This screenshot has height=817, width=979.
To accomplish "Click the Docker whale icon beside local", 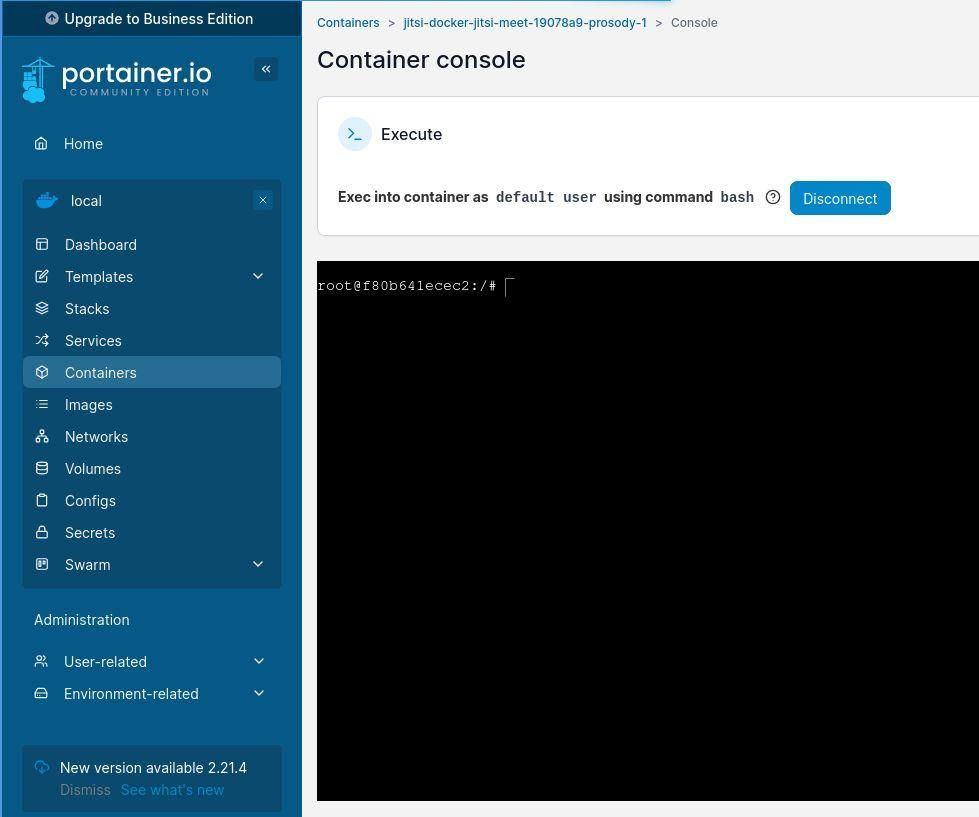I will click(x=47, y=201).
